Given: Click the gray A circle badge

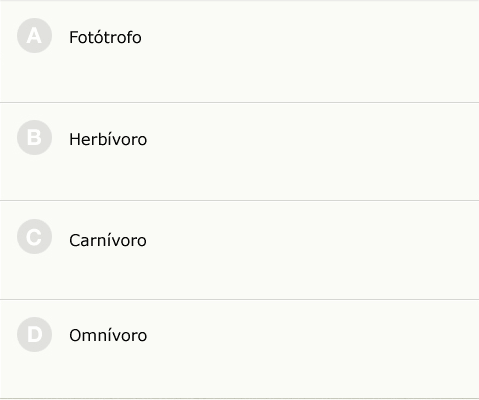Looking at the screenshot, I should [34, 36].
